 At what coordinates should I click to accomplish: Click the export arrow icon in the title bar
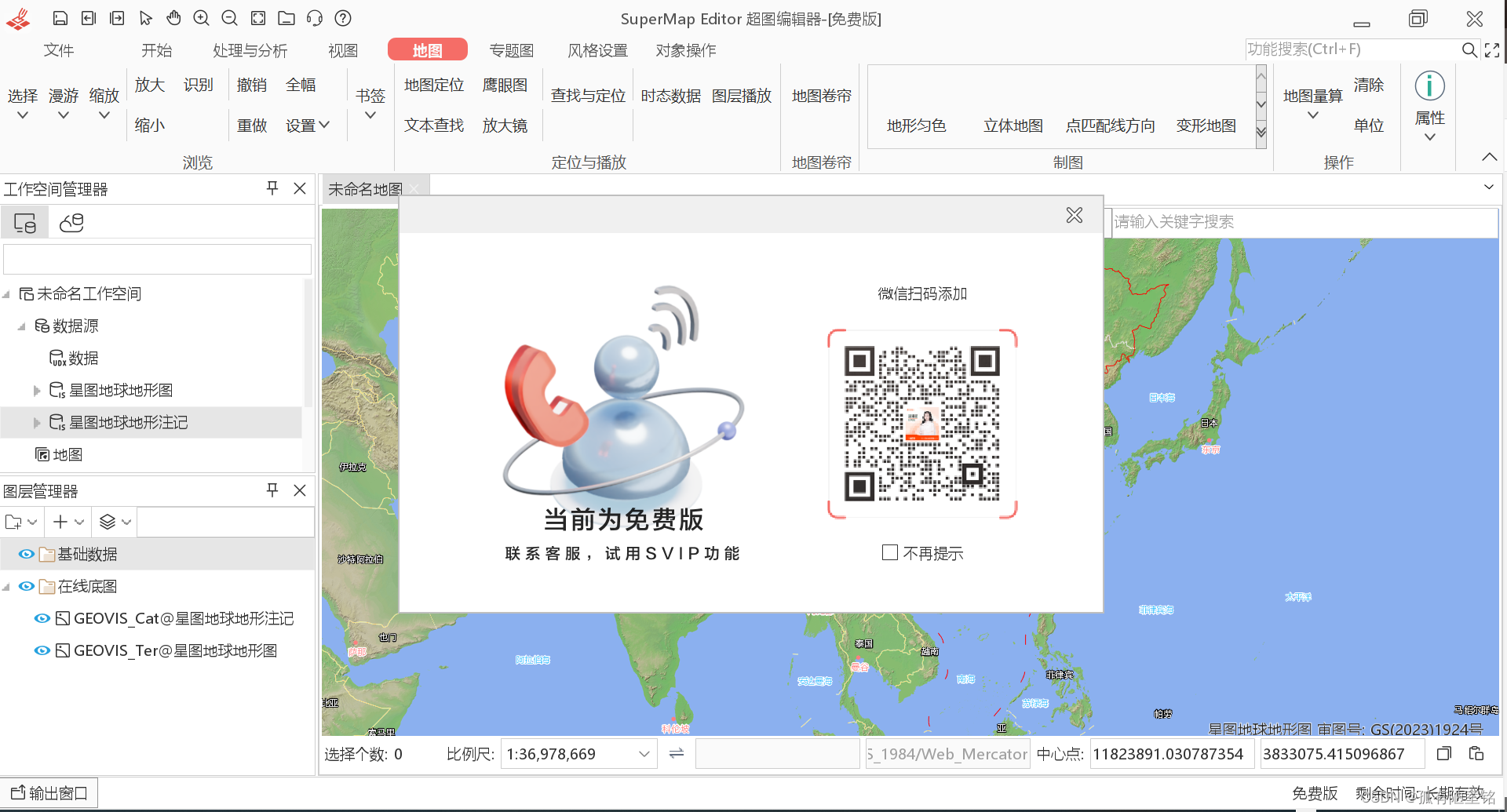pos(117,18)
